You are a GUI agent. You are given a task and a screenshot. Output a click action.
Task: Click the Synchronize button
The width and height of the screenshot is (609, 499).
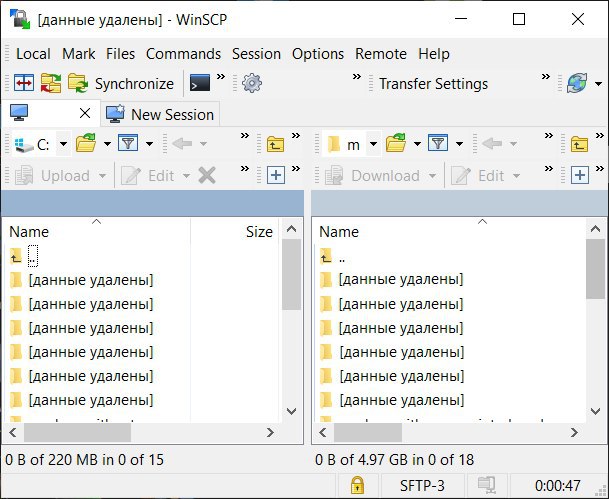tap(121, 83)
